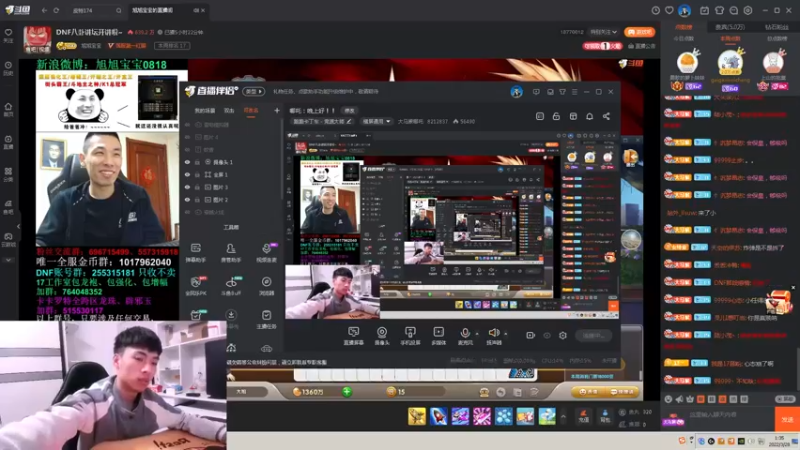This screenshot has width=800, height=450.
Task: Click the edit pencil beside the stream title
Action: tap(349, 121)
